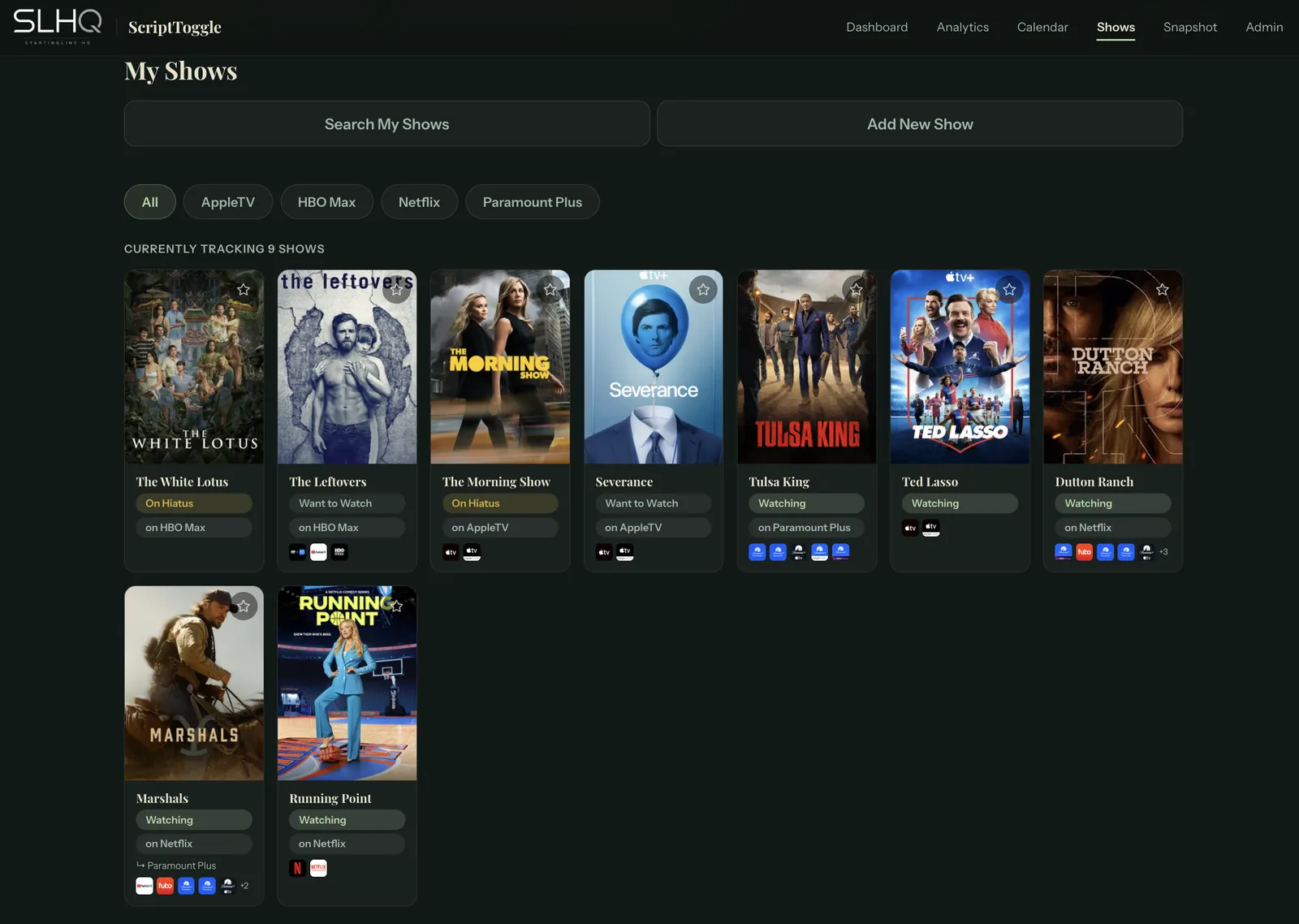Click the Running Point show title
Image resolution: width=1299 pixels, height=924 pixels.
(330, 799)
